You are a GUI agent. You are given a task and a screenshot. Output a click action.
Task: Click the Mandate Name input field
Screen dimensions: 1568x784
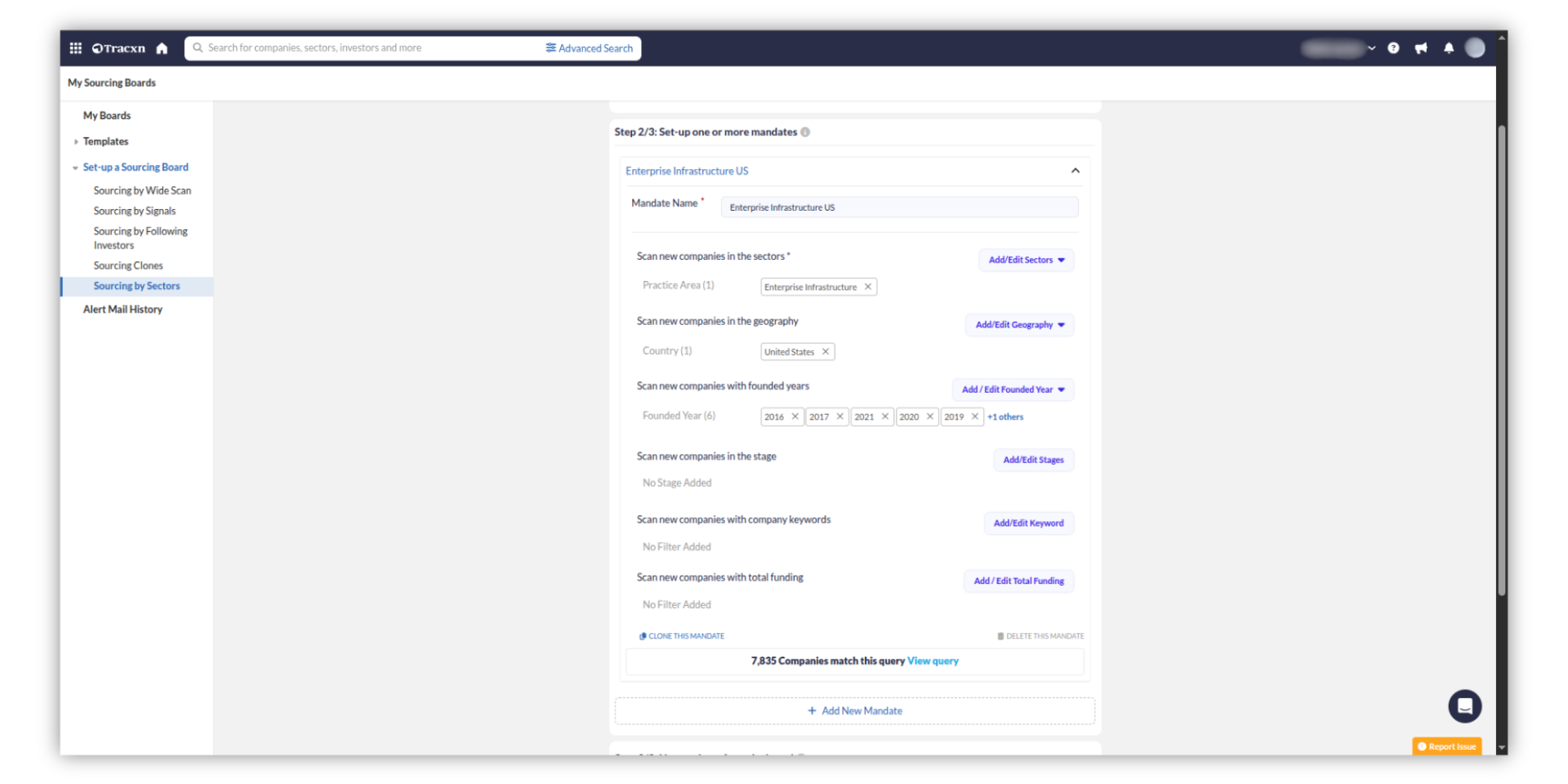898,207
